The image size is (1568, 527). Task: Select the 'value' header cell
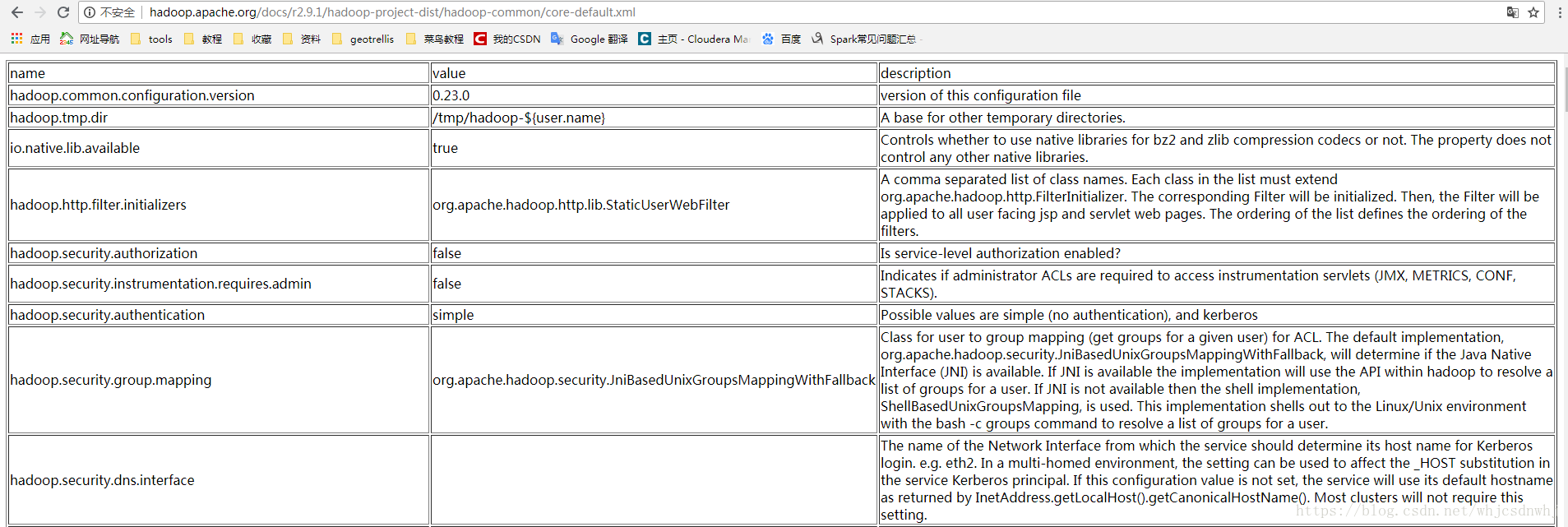(x=654, y=73)
